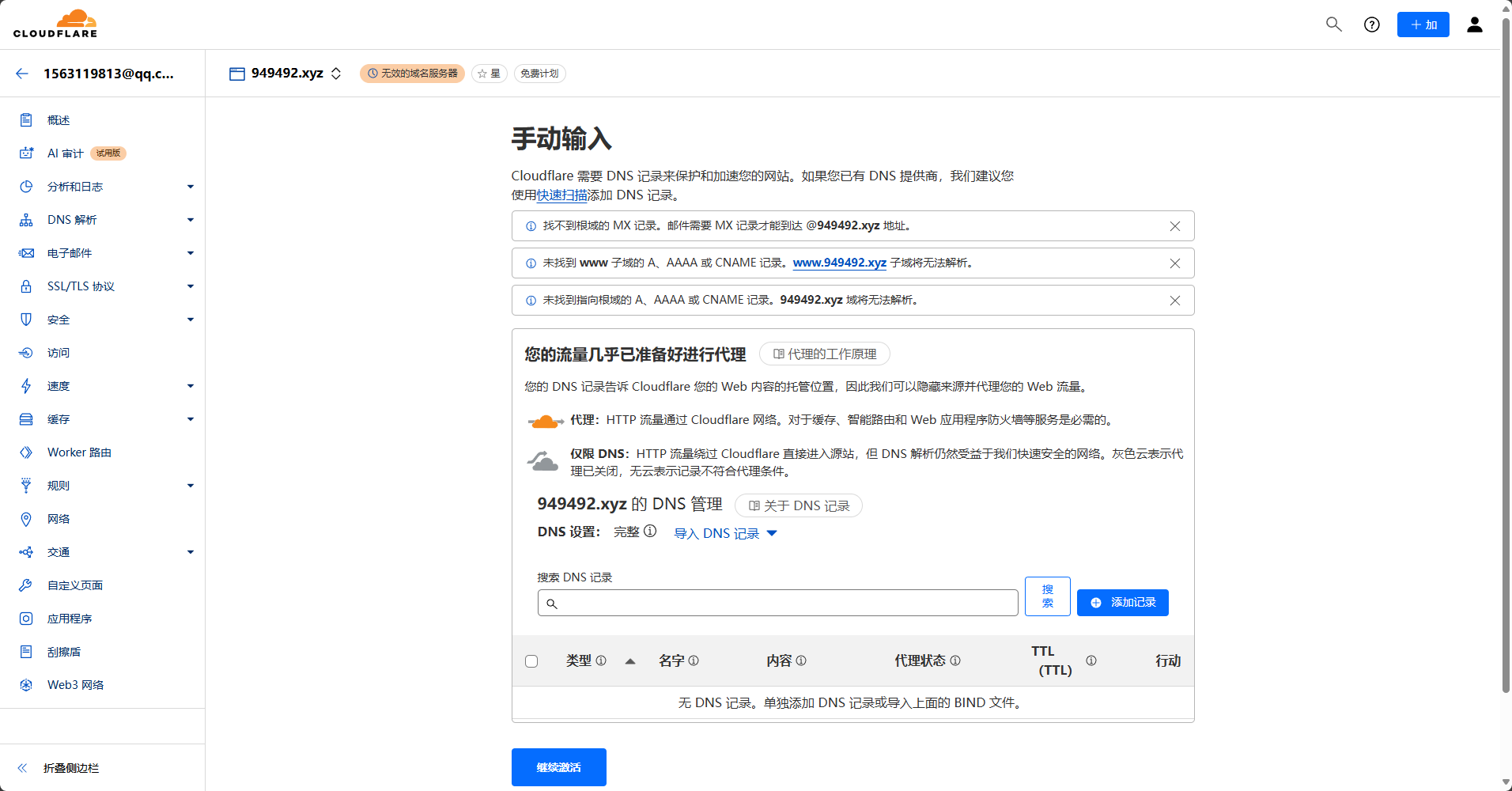Click the 代理的工作原理 button
Viewport: 1512px width, 791px height.
pyautogui.click(x=825, y=354)
